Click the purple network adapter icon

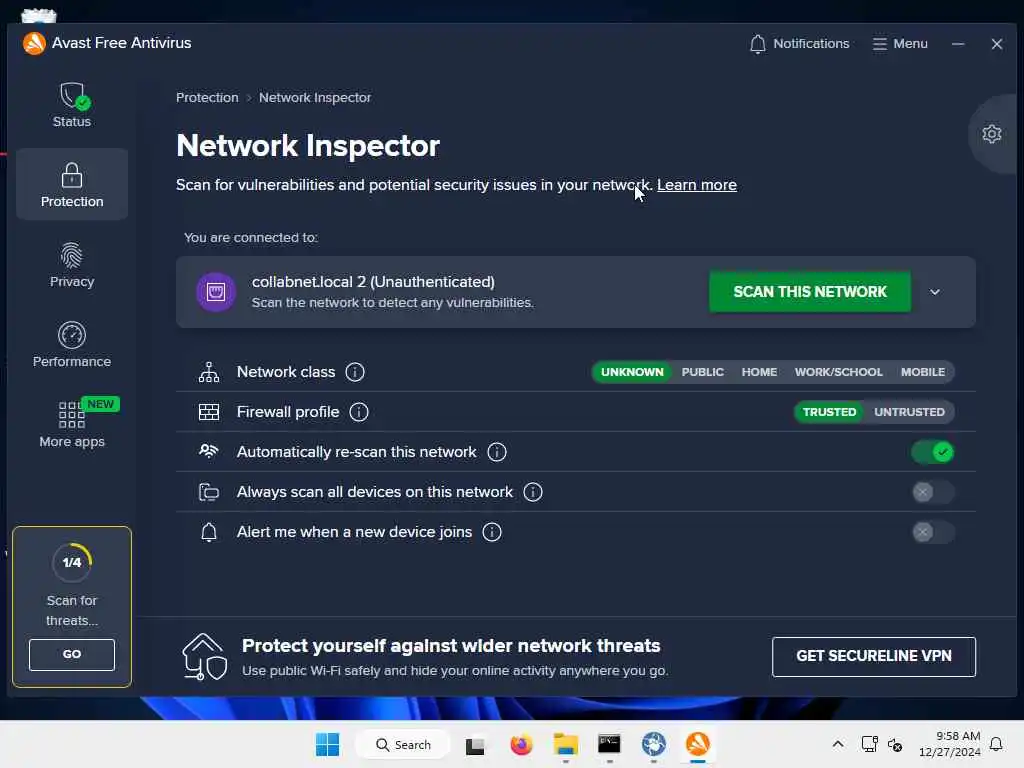pyautogui.click(x=216, y=292)
